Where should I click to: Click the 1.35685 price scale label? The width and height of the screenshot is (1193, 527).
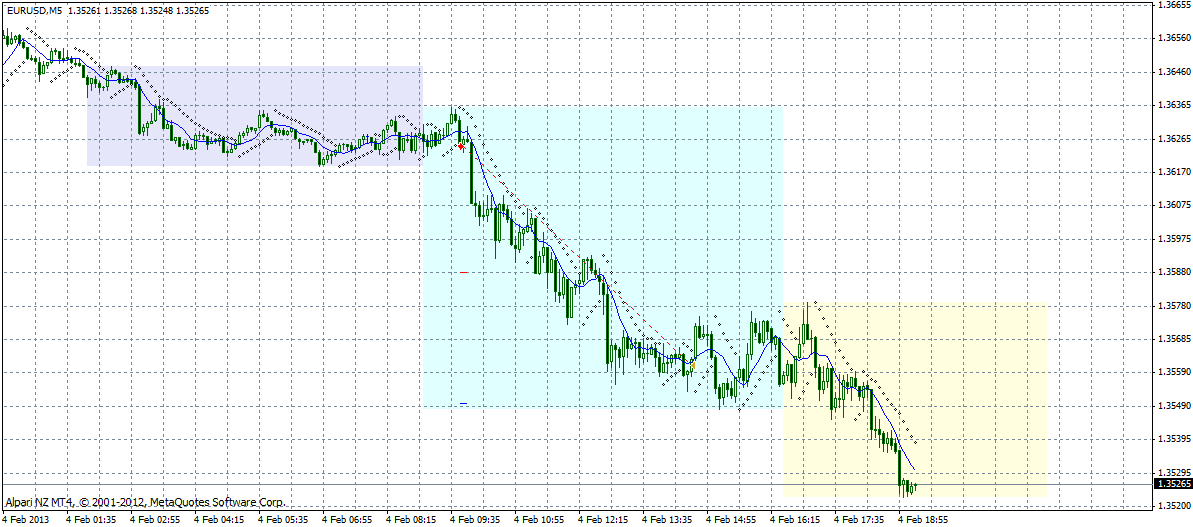(1174, 339)
